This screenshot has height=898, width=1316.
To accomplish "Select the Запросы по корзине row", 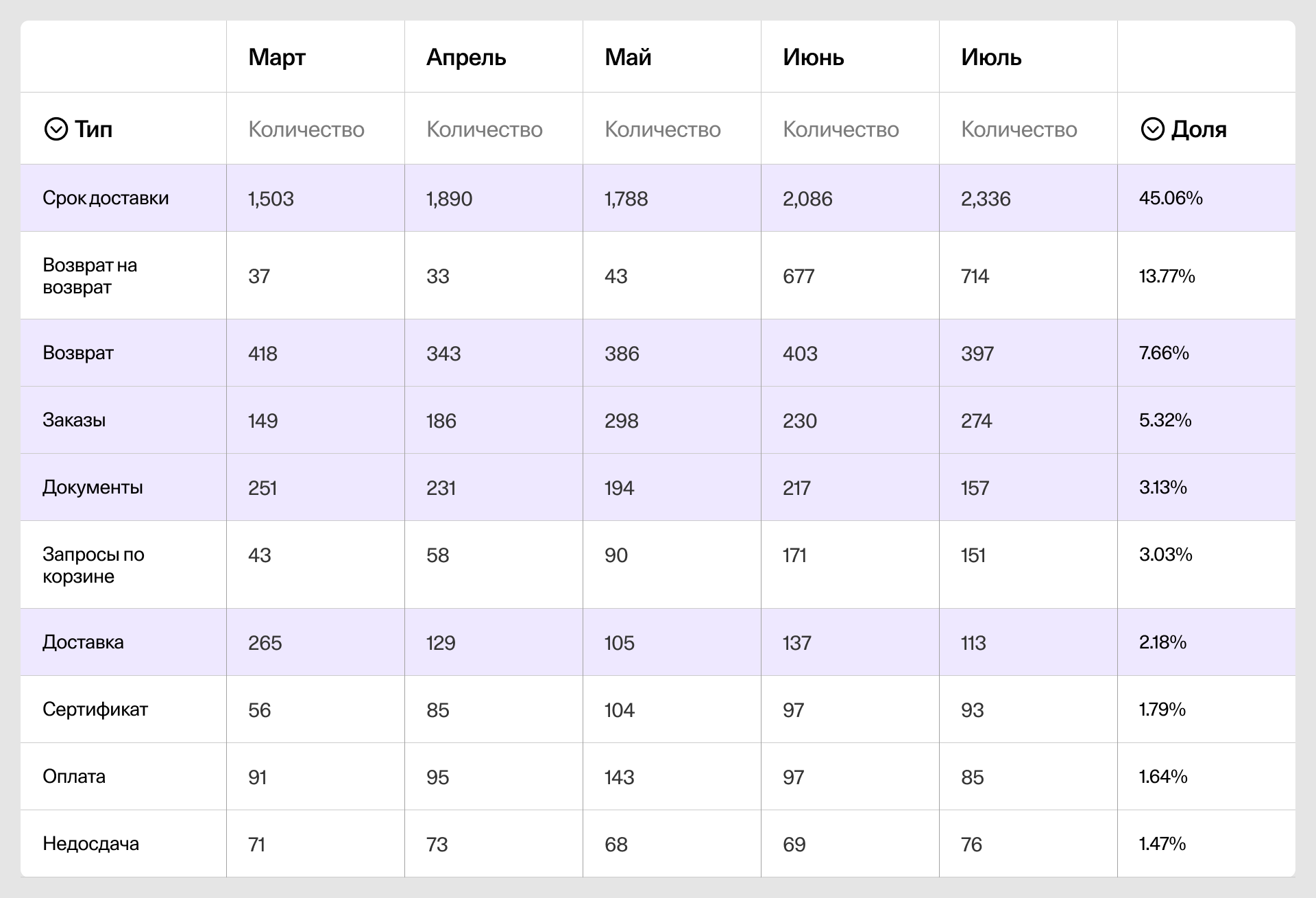I will pos(93,565).
